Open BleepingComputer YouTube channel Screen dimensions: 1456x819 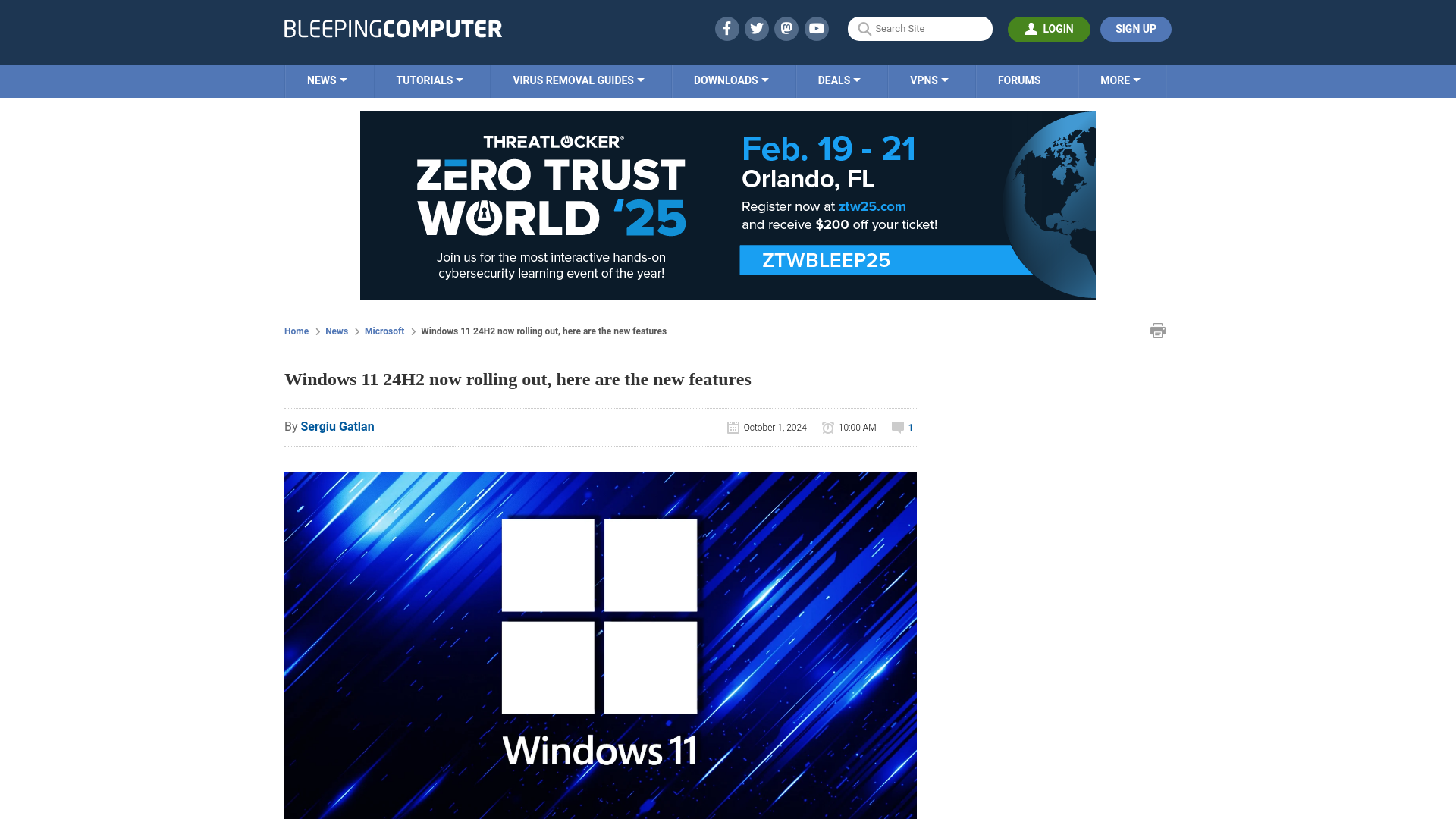[817, 29]
